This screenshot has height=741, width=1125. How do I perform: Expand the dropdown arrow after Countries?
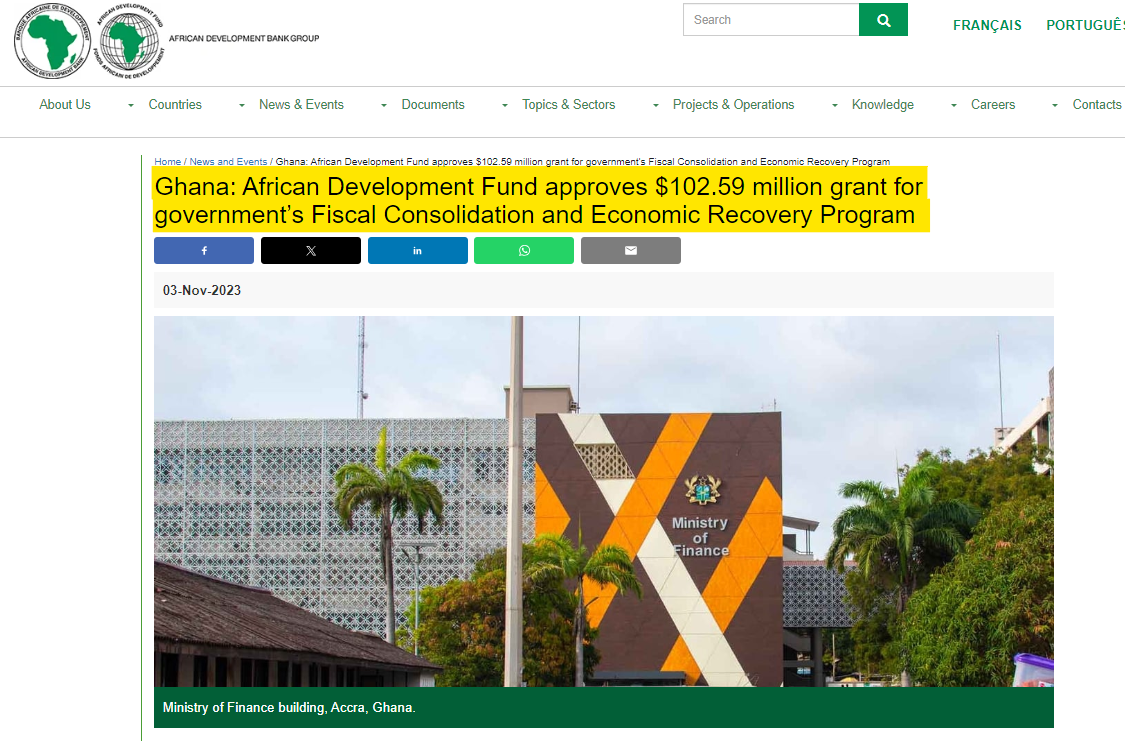point(242,106)
